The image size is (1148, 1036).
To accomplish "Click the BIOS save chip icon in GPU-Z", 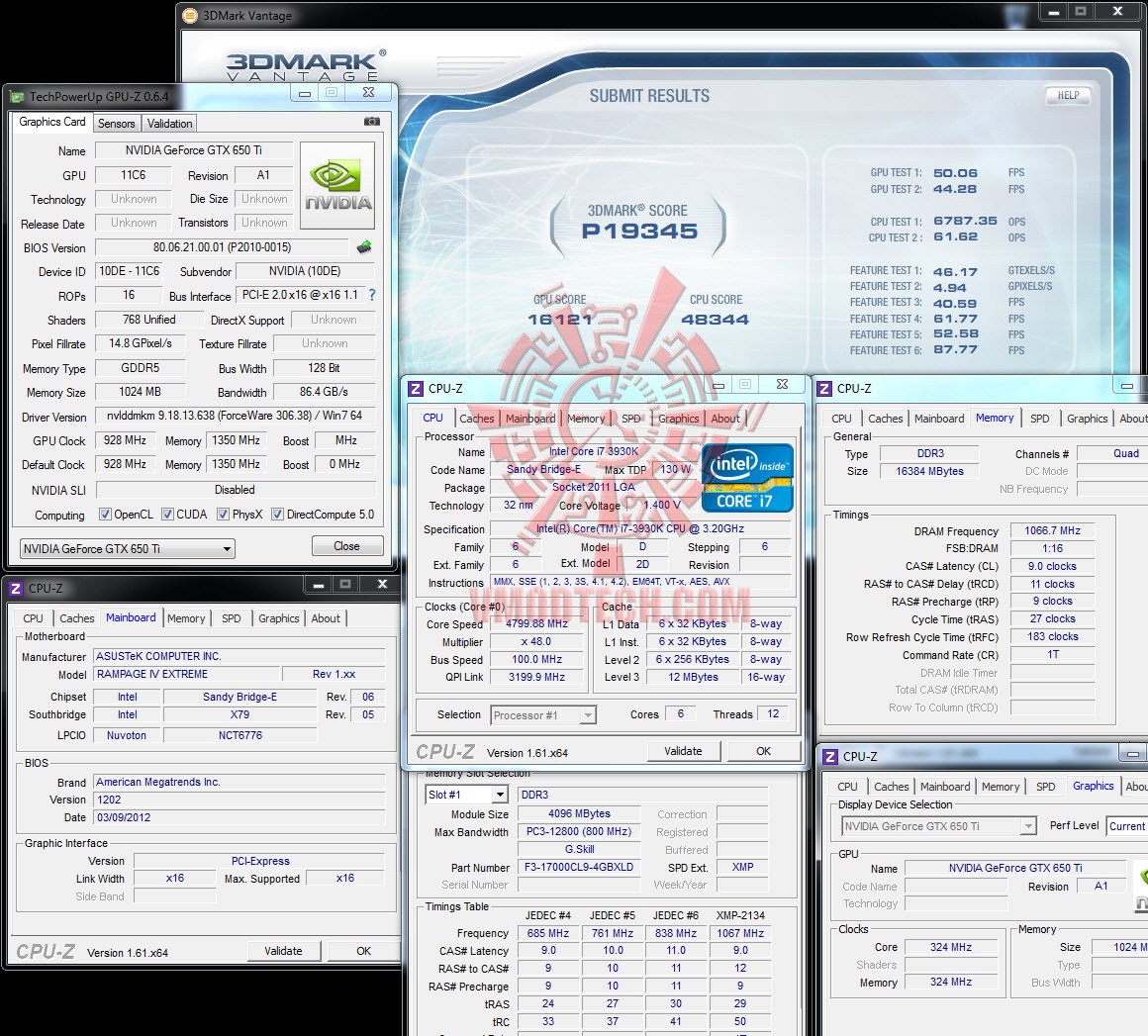I will coord(364,247).
